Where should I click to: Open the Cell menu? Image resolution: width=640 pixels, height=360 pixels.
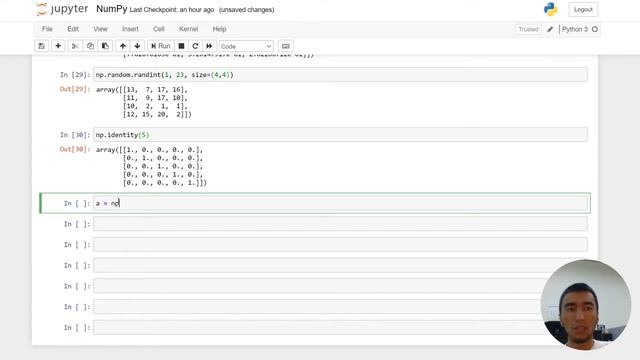click(159, 29)
